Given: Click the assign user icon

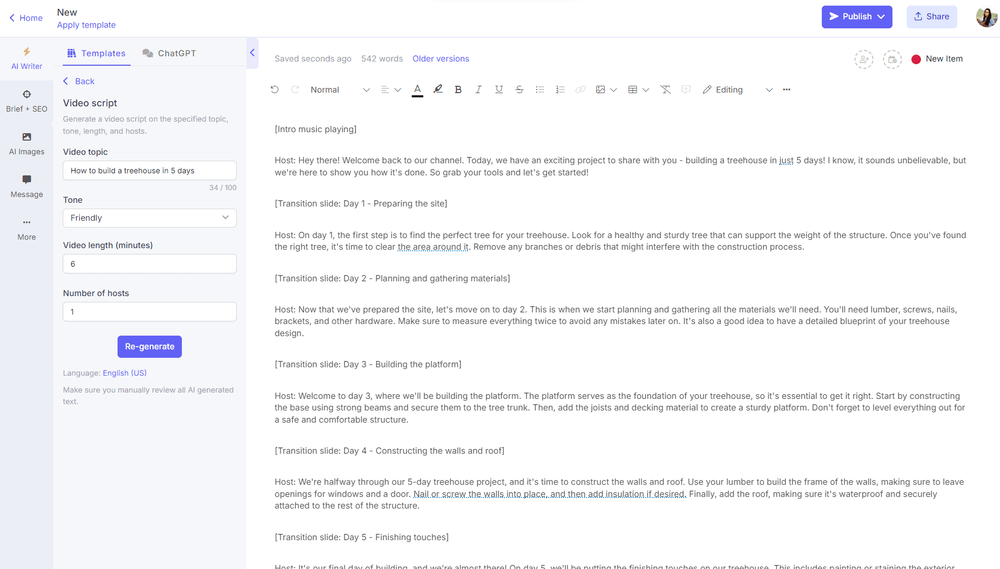Looking at the screenshot, I should 863,60.
